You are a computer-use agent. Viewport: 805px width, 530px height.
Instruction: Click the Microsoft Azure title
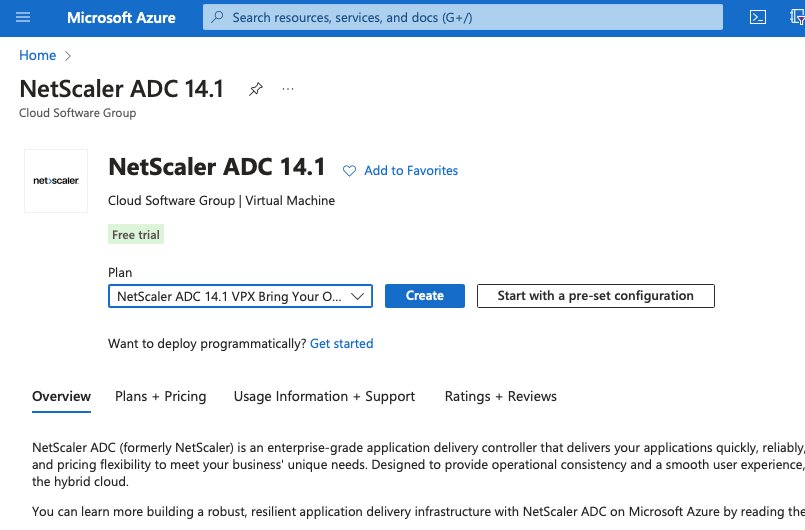121,18
